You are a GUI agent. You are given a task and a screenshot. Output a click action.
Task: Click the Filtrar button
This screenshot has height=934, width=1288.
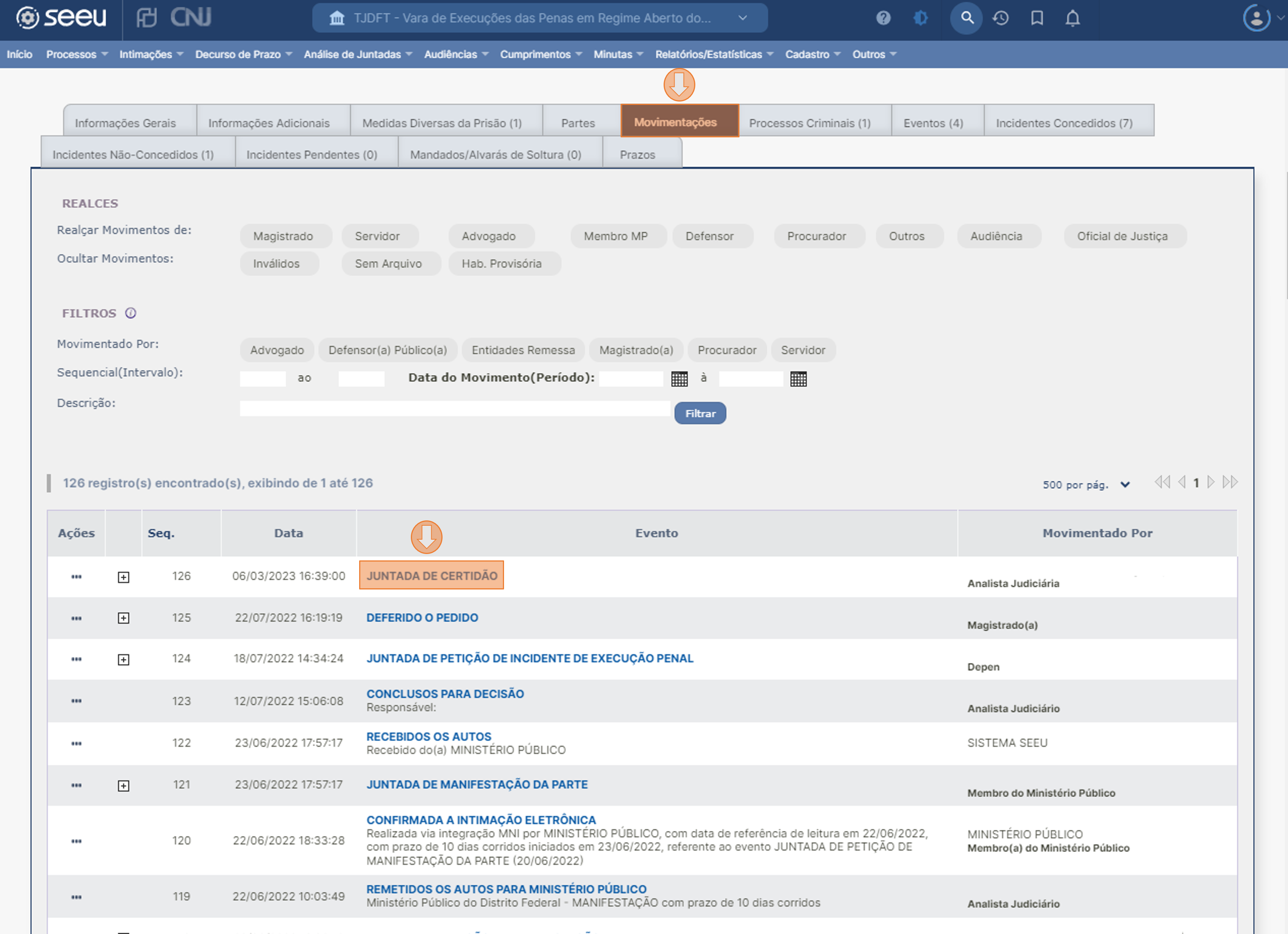pyautogui.click(x=700, y=414)
